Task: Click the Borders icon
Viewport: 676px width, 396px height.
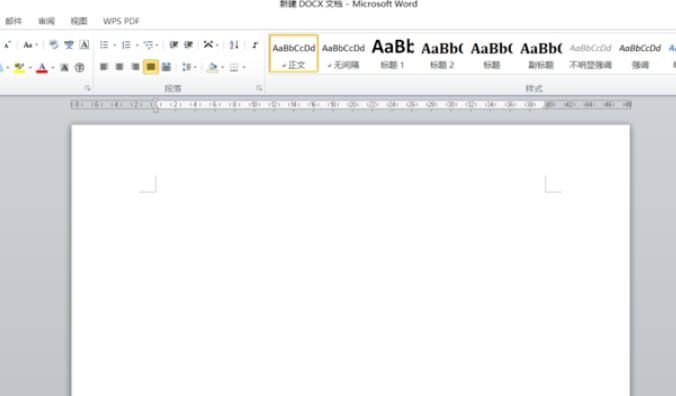Action: [x=234, y=67]
